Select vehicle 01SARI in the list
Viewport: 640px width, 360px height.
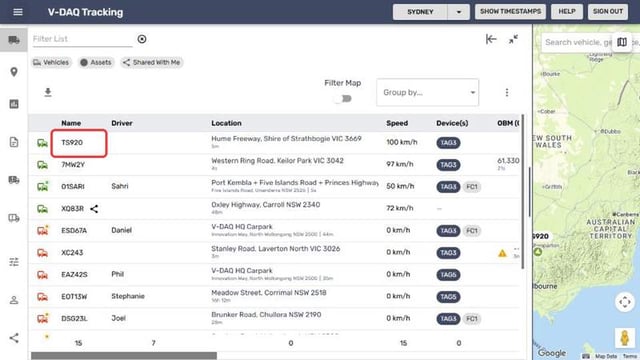(73, 187)
